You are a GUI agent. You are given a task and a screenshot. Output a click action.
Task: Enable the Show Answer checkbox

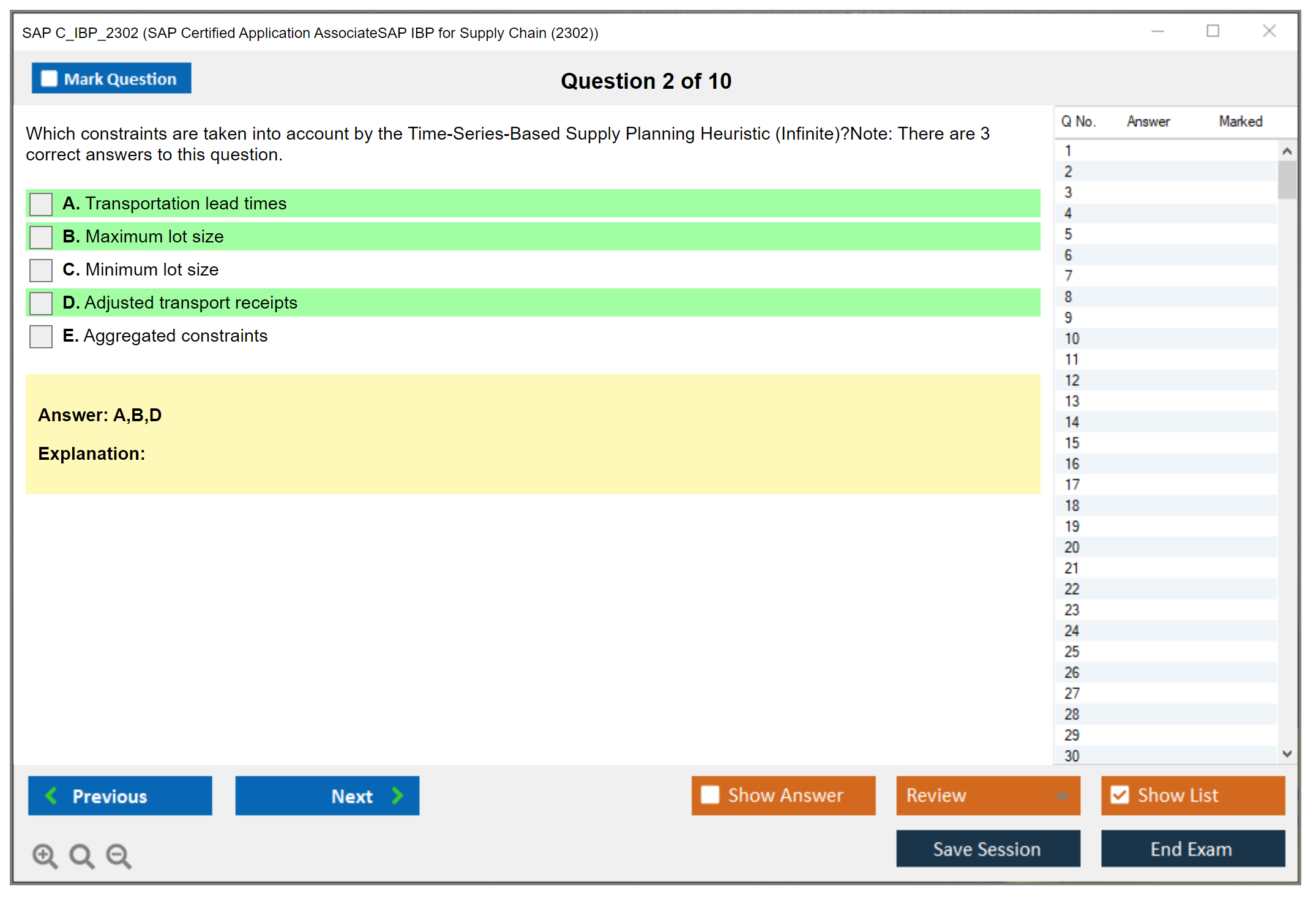[710, 795]
